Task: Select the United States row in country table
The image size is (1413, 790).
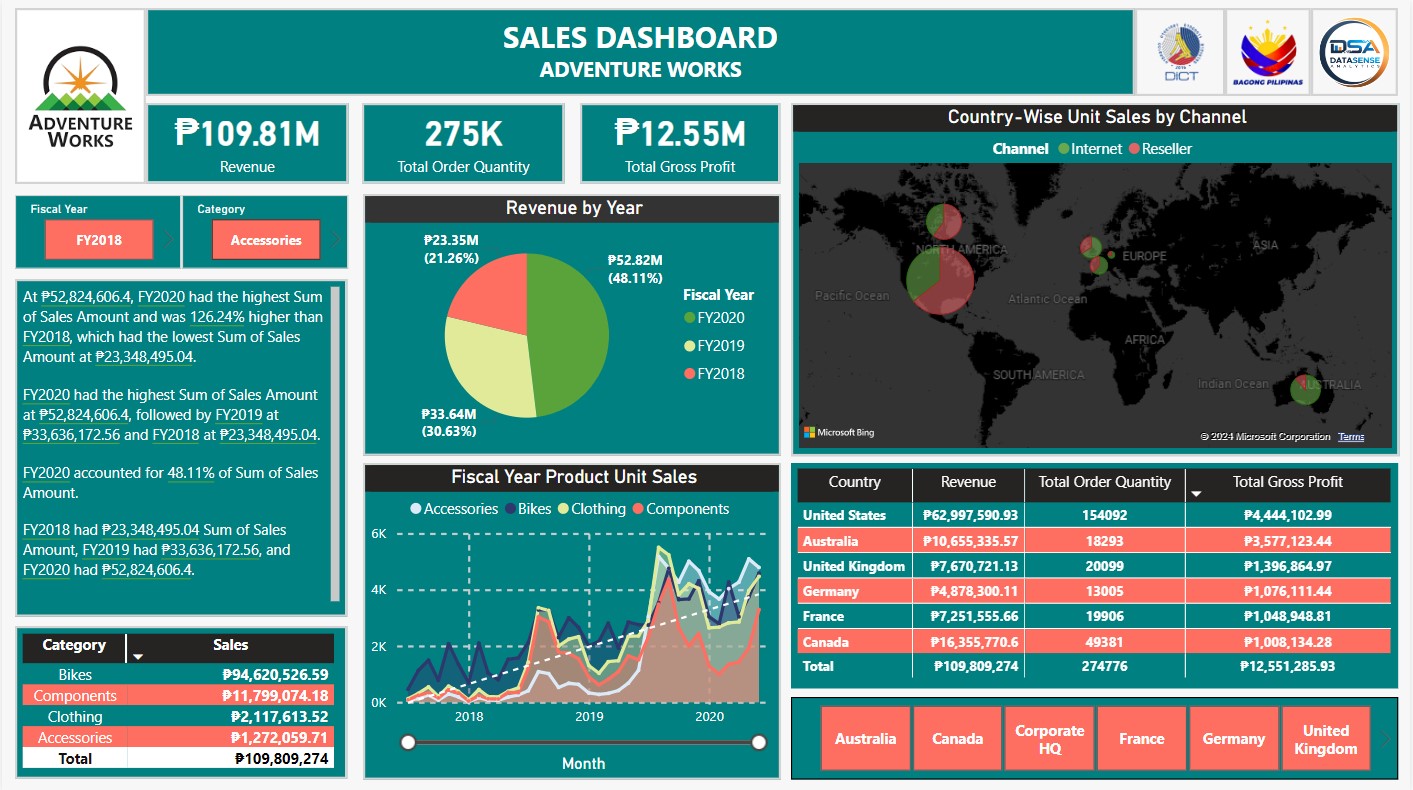Action: (x=1095, y=515)
